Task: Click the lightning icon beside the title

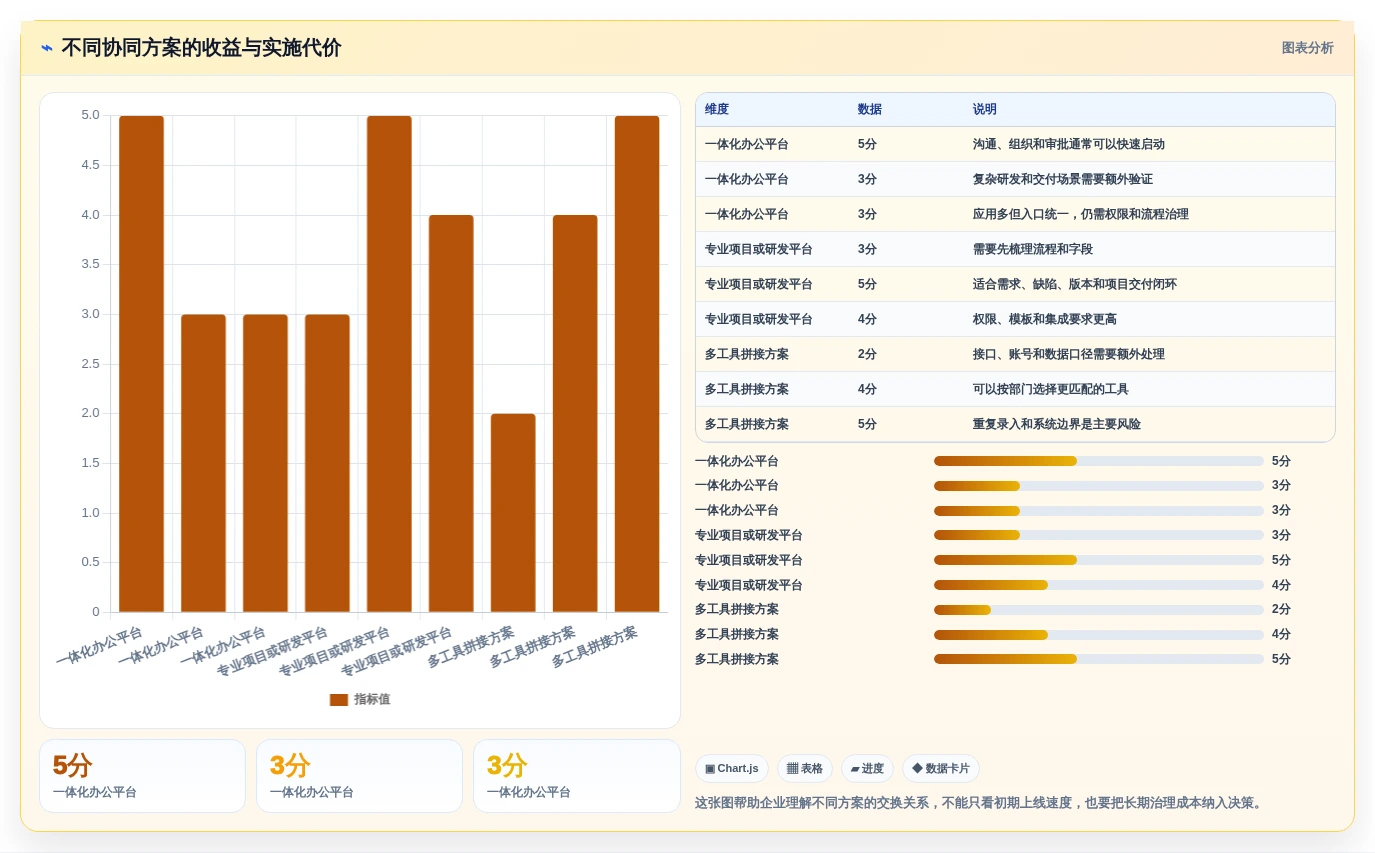Action: (x=47, y=48)
